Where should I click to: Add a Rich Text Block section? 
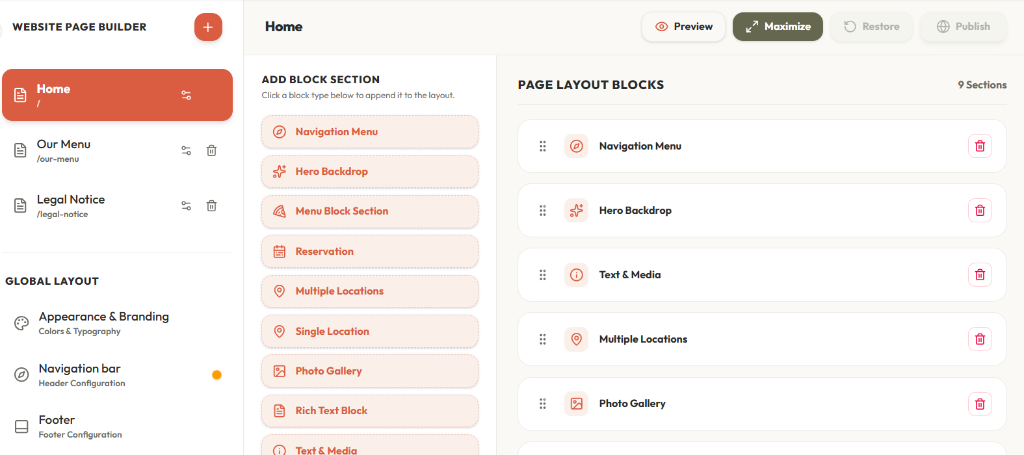[370, 411]
